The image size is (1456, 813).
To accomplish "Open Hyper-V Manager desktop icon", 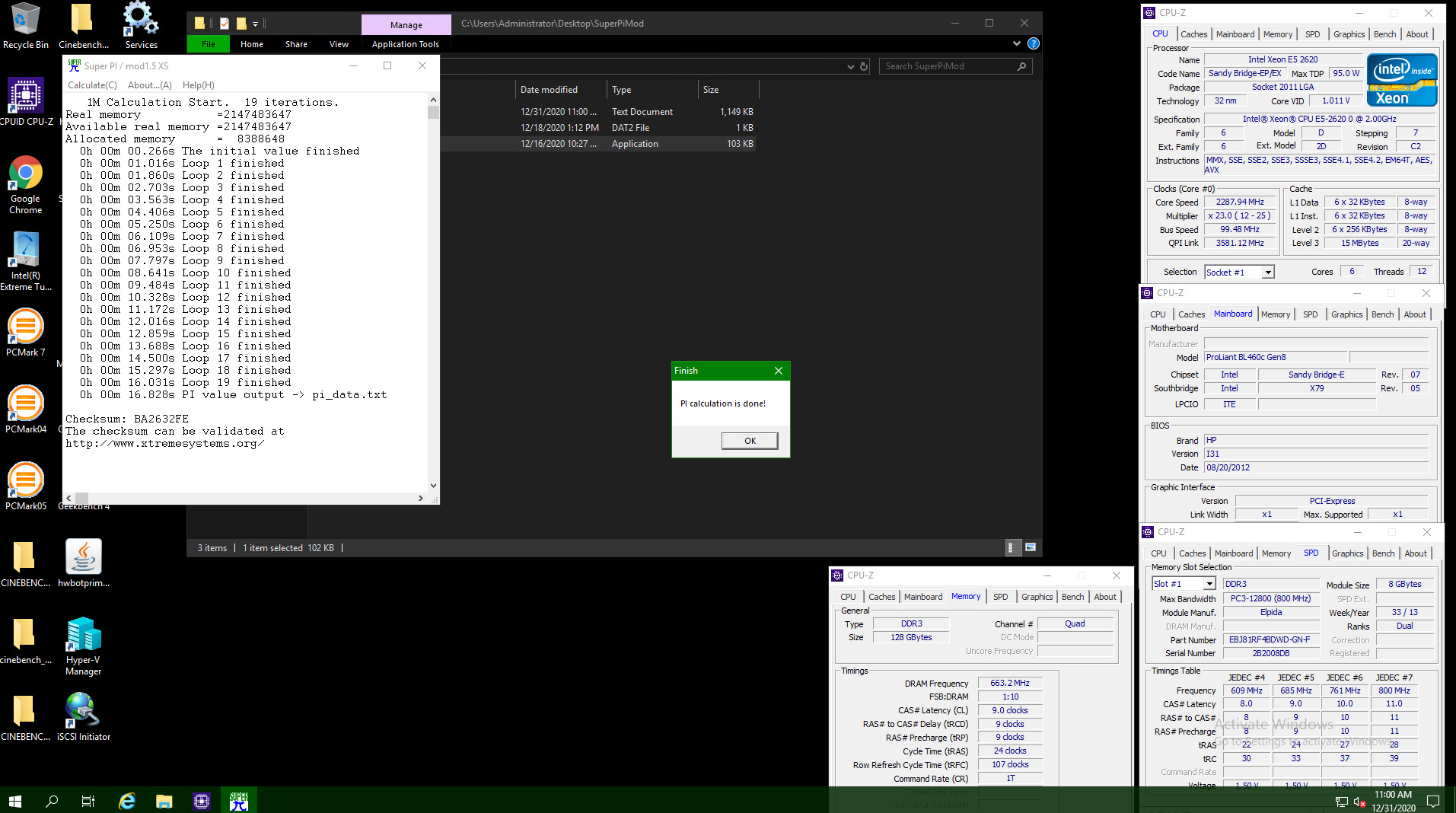I will (83, 646).
